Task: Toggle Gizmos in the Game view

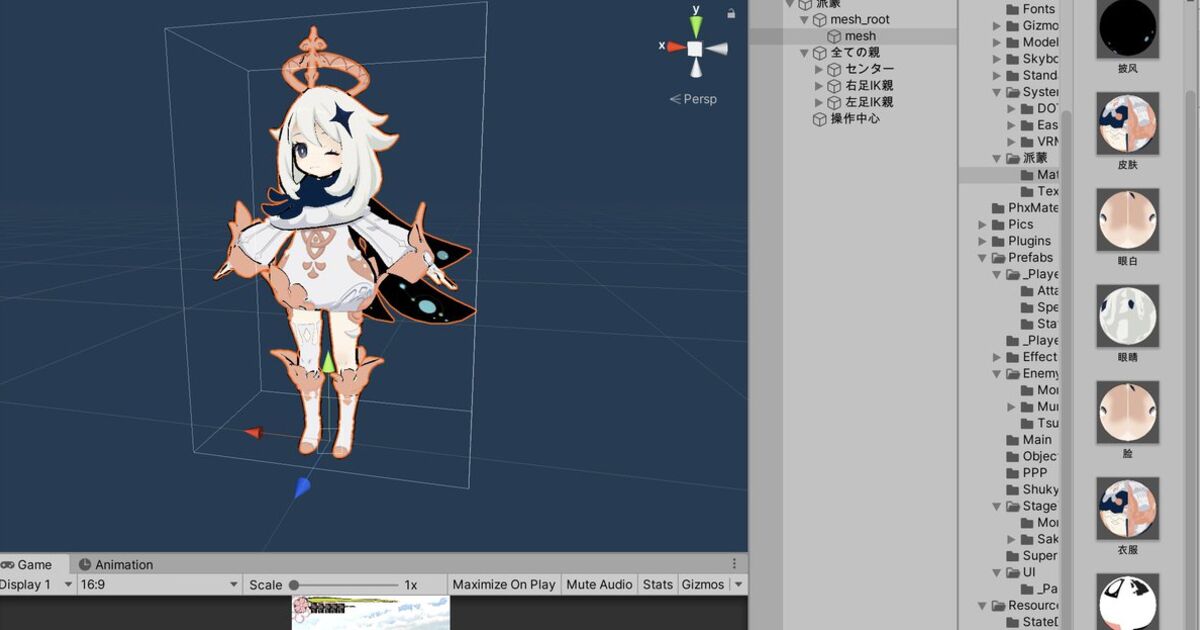Action: 703,584
